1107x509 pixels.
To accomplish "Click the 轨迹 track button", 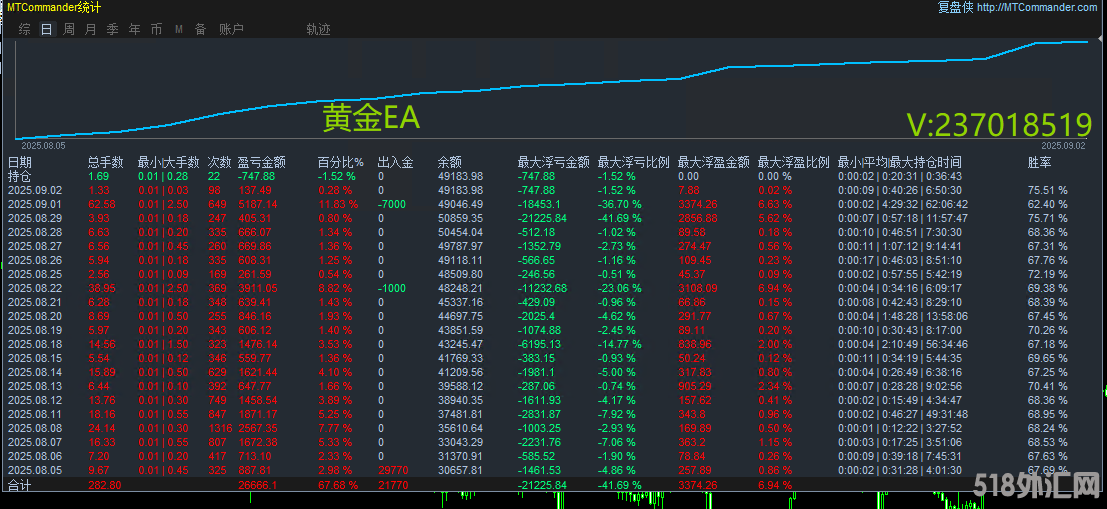I will tap(318, 30).
